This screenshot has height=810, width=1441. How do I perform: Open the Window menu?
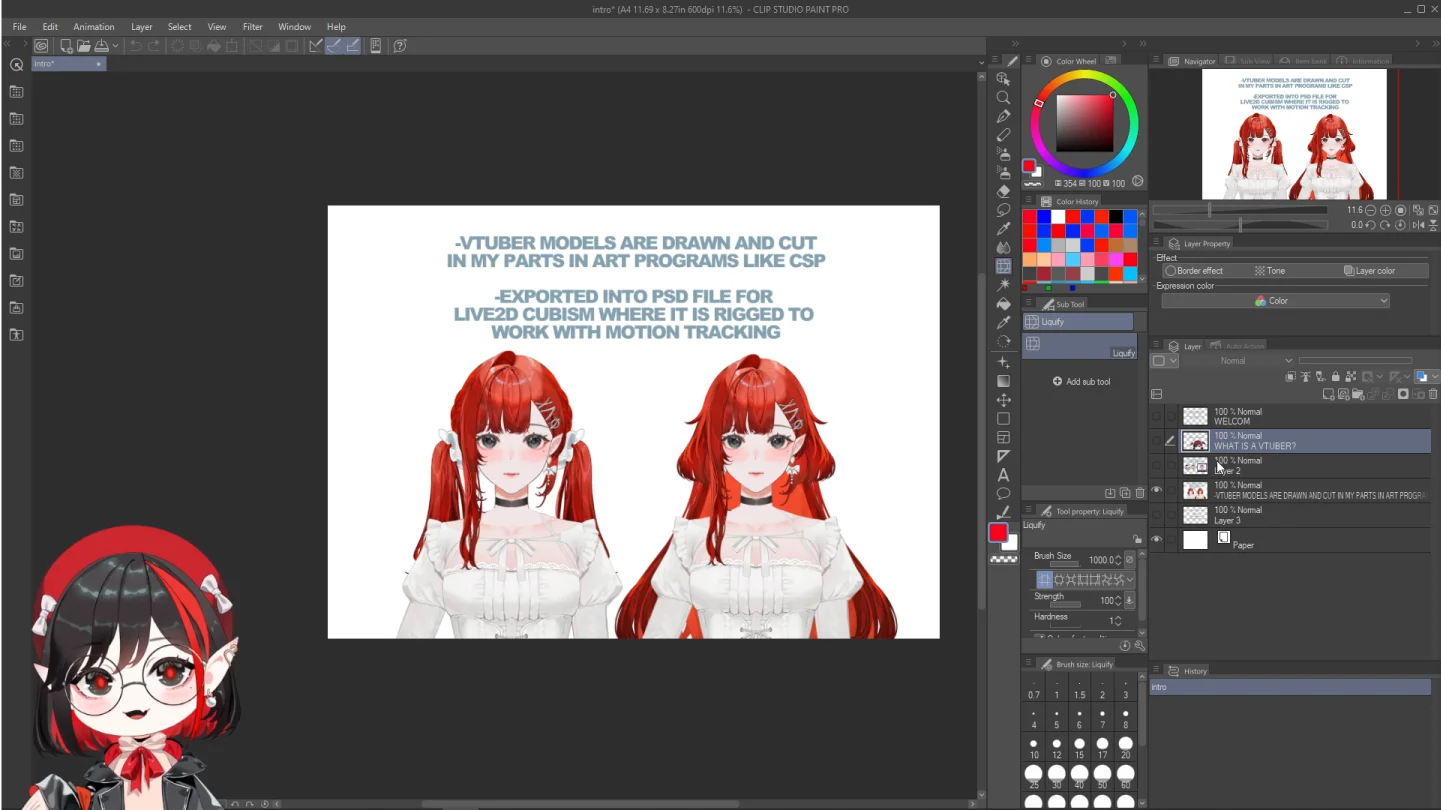[x=294, y=27]
